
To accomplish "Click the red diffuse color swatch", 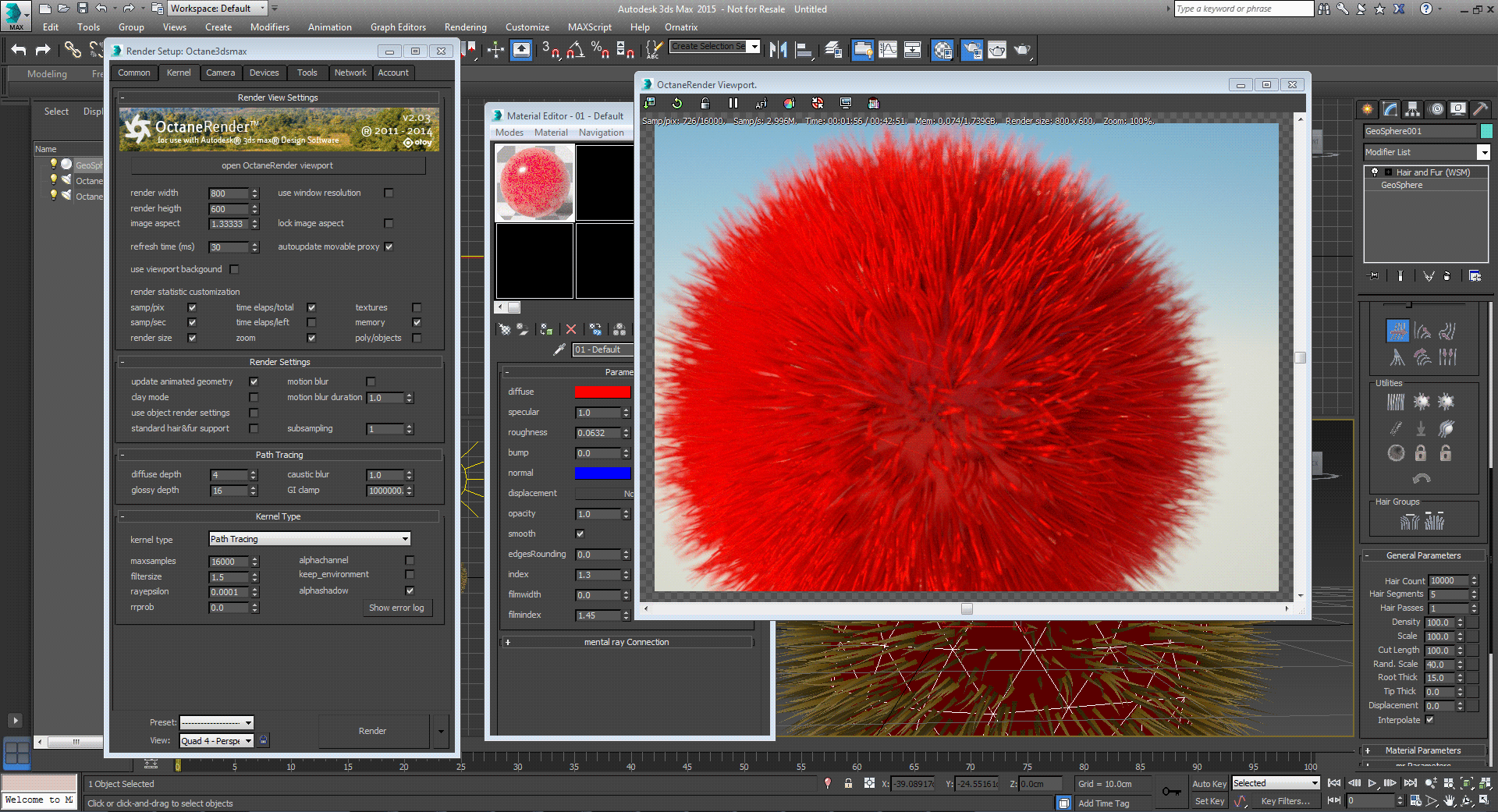I will (602, 392).
